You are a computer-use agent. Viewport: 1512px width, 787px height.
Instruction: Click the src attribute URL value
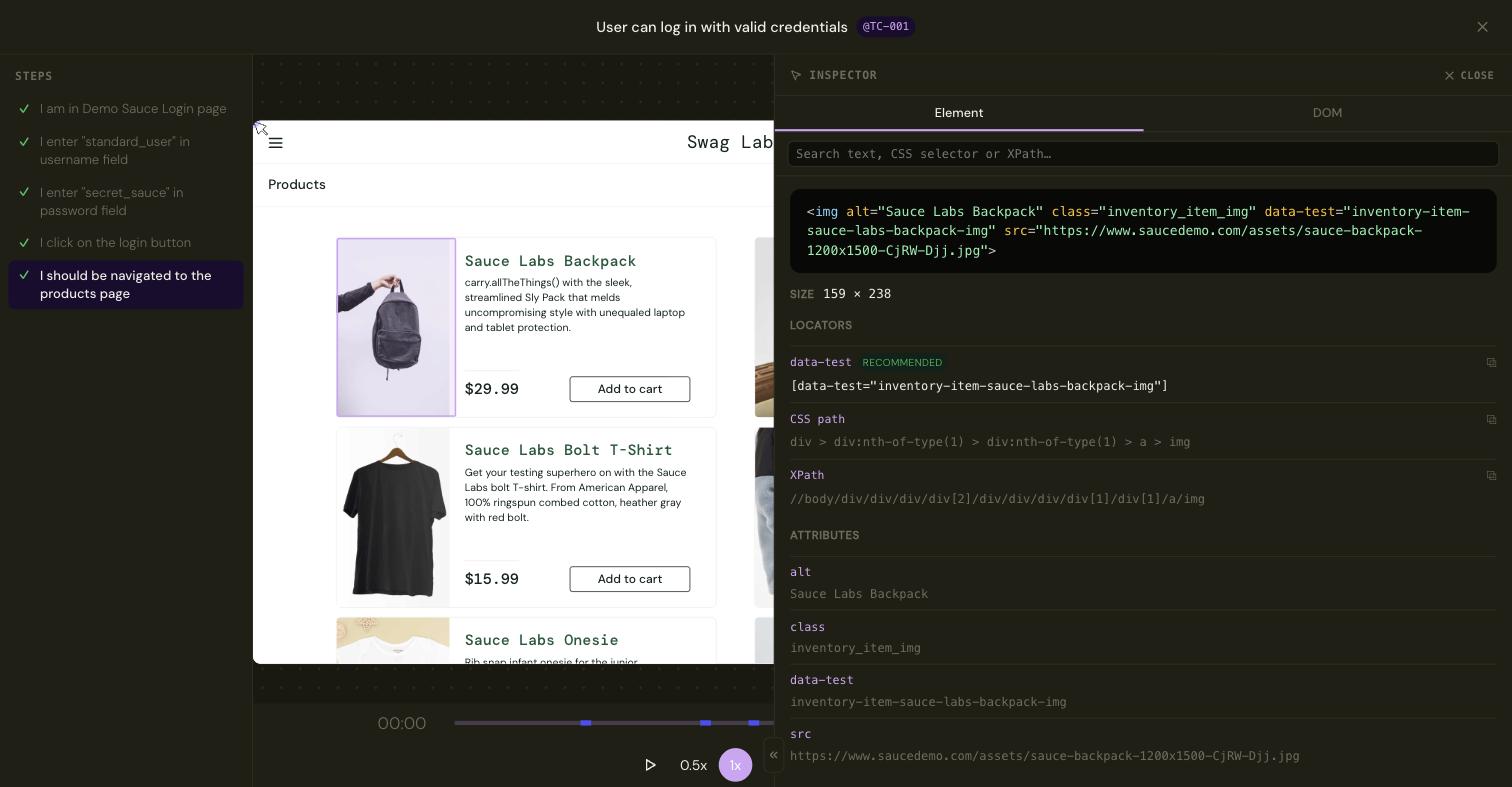coord(1045,756)
